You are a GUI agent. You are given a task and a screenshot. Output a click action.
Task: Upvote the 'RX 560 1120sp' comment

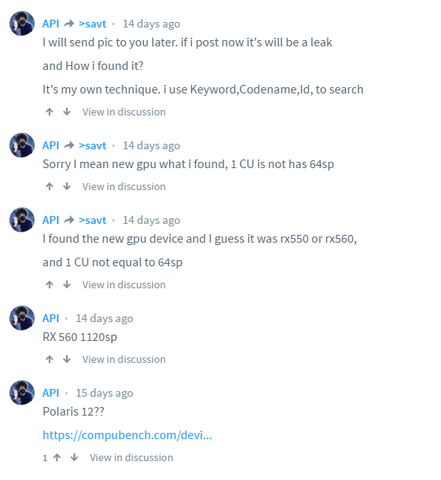(49, 359)
